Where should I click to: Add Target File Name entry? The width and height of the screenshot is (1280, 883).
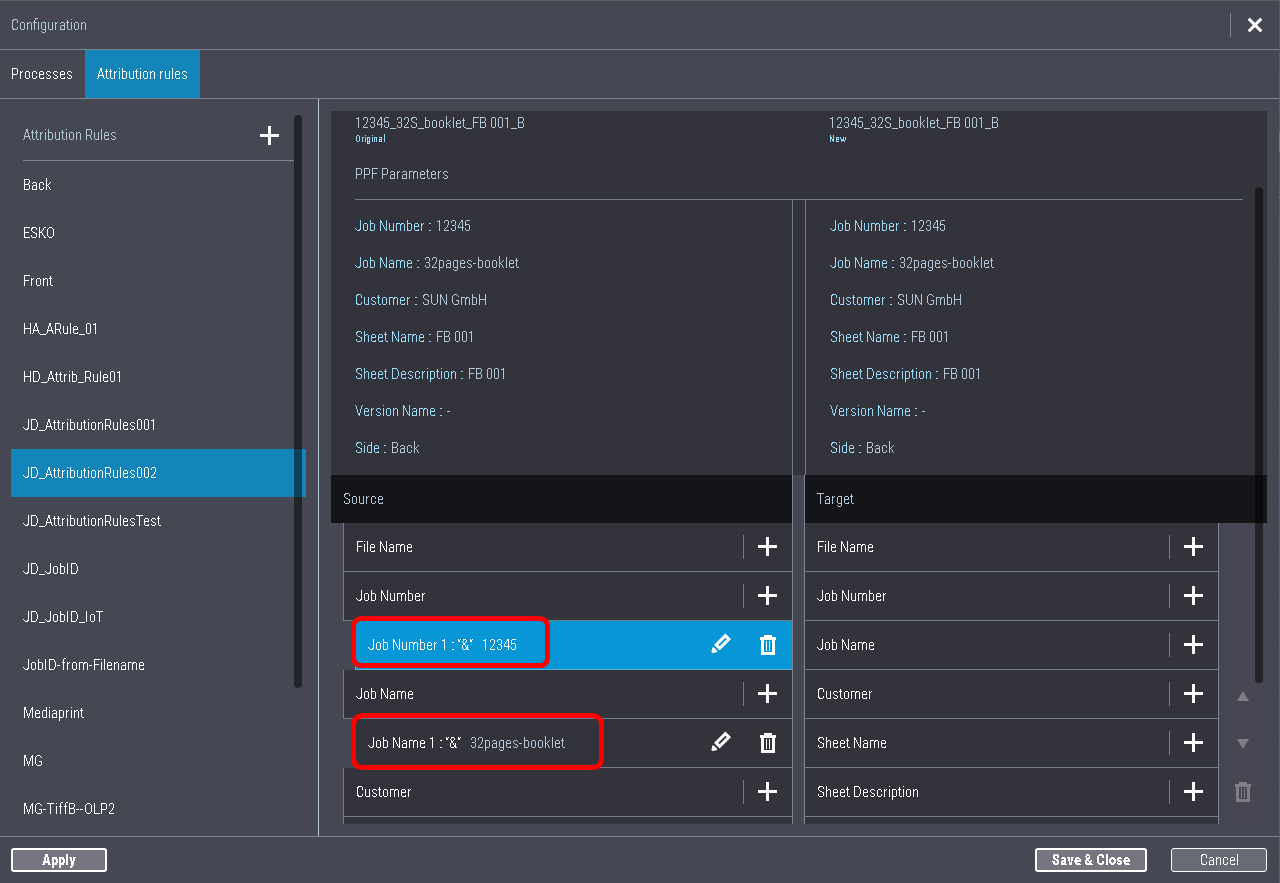[1193, 547]
